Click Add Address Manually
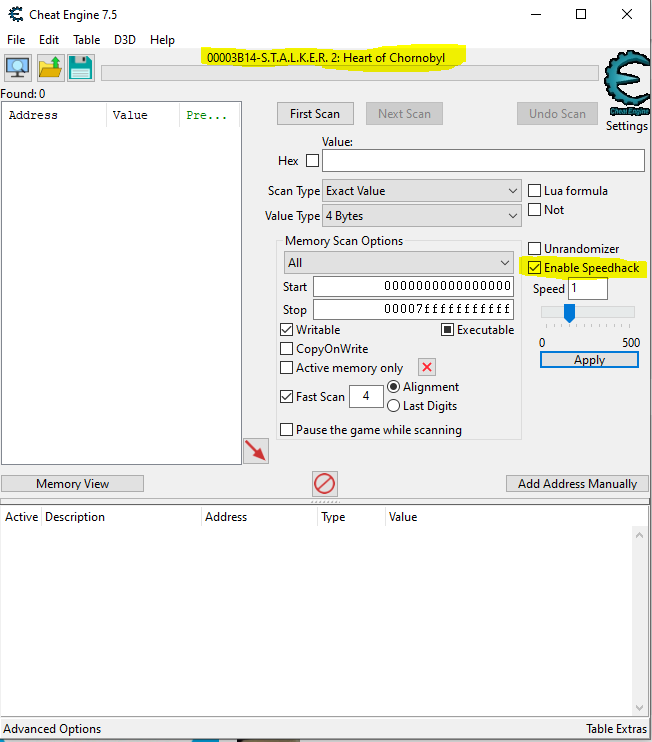The image size is (652, 742). (x=577, y=484)
